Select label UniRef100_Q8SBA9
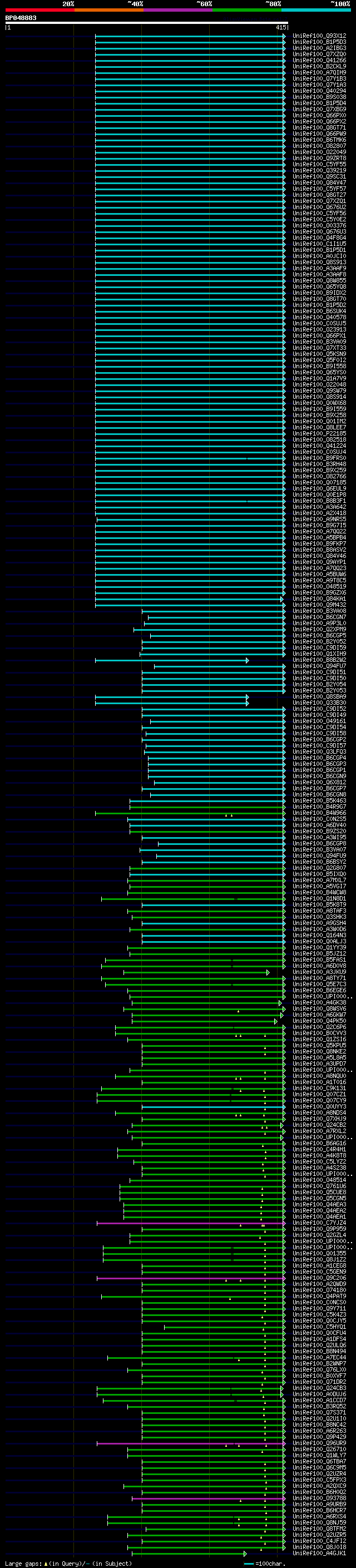Screen dimensions: 356x1568 pyautogui.click(x=319, y=697)
